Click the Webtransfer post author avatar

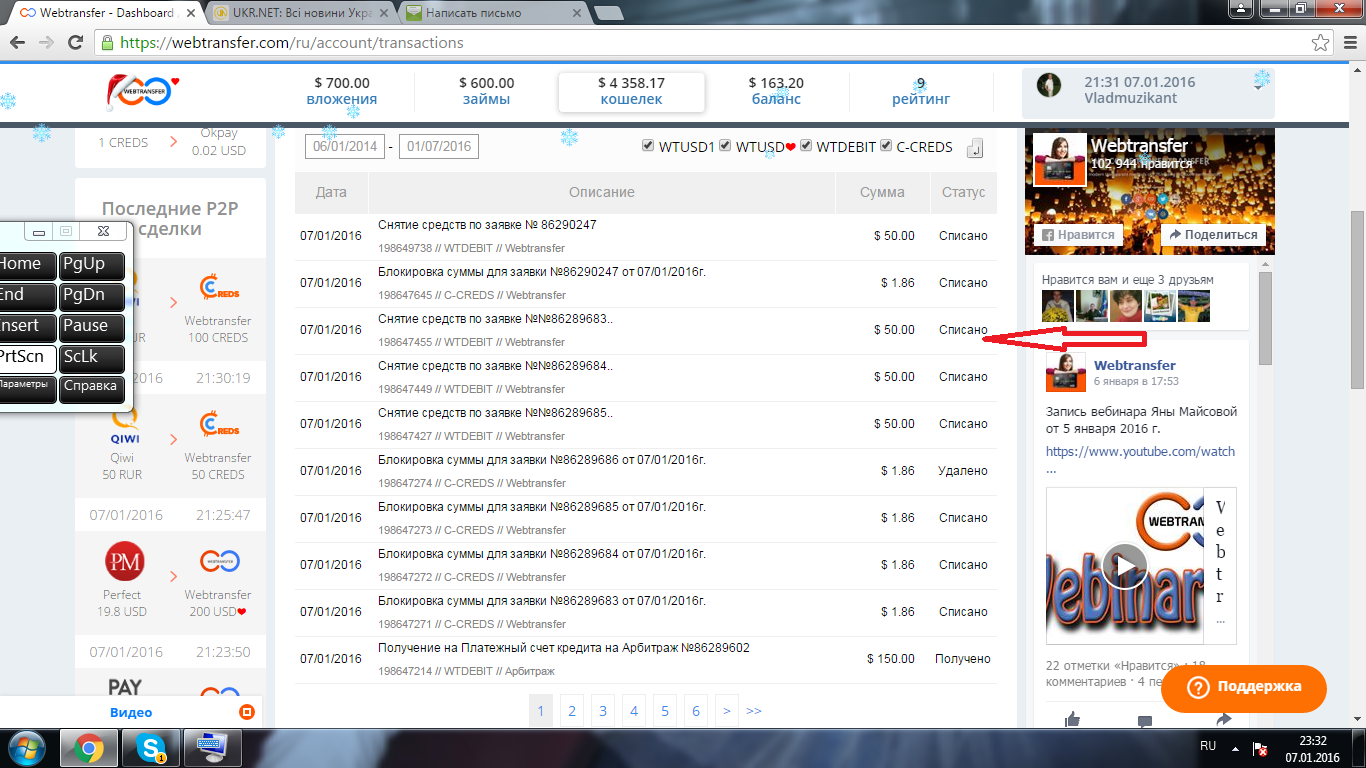tap(1066, 372)
